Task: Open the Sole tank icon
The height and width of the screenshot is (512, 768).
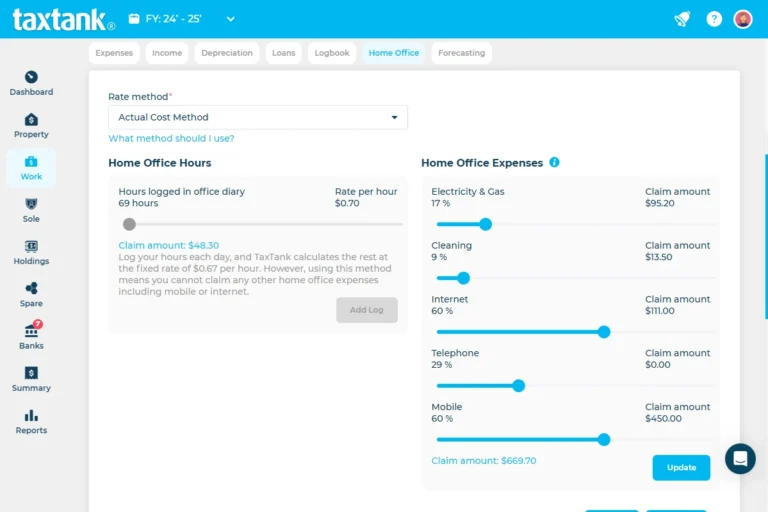Action: tap(31, 204)
